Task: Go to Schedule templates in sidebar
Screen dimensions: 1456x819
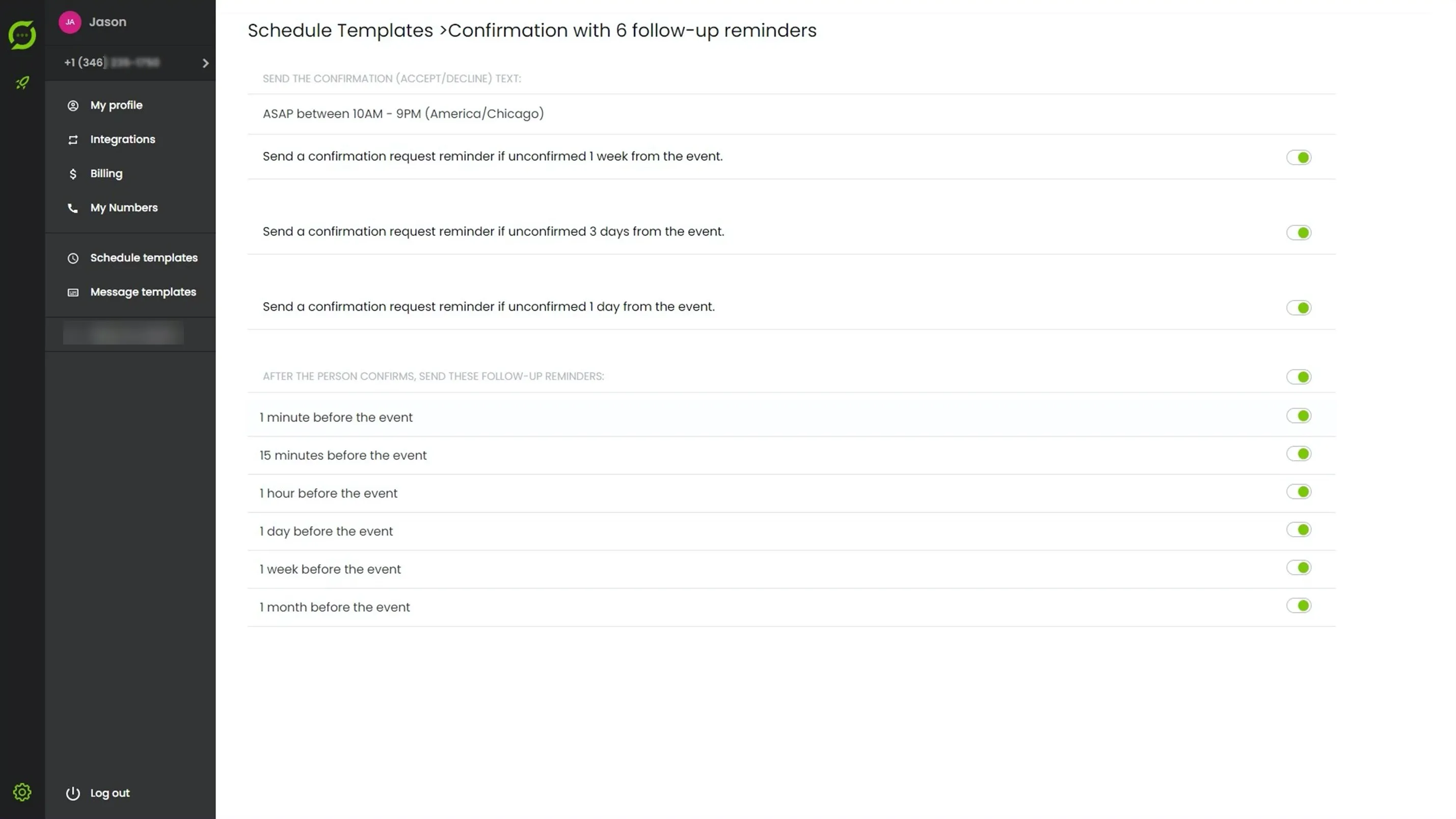Action: (x=144, y=258)
